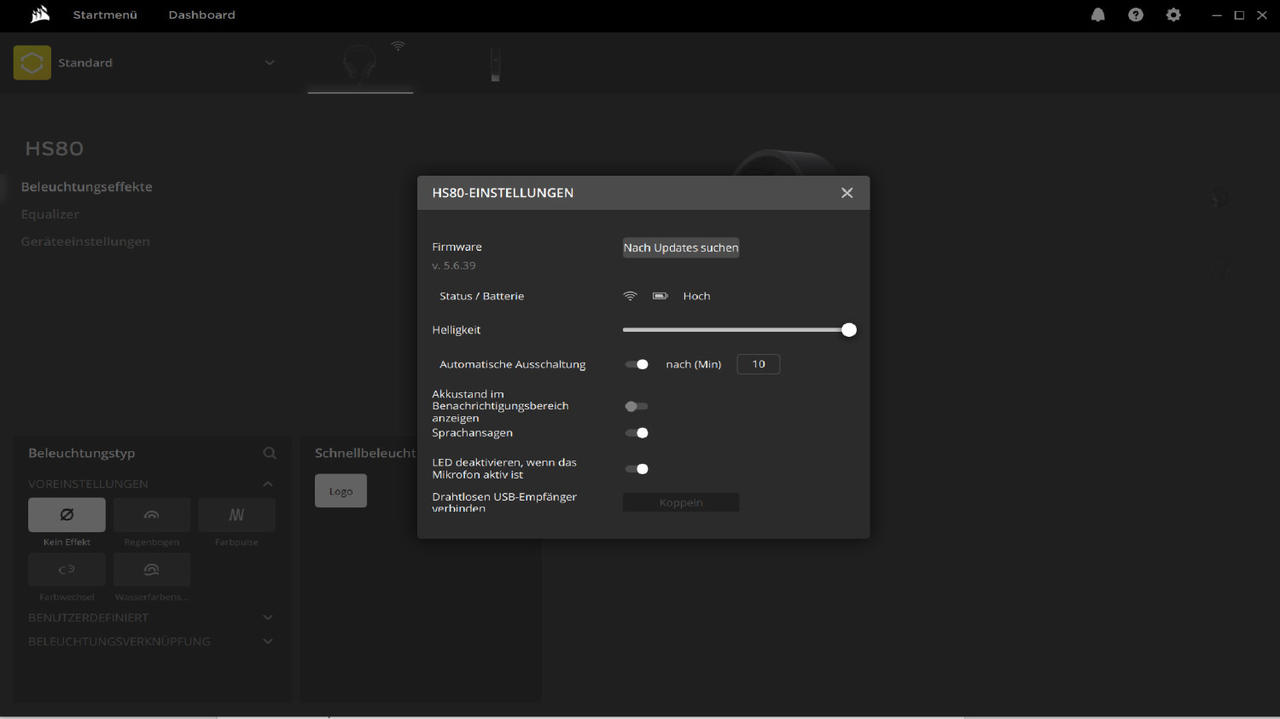Toggle Automatische Ausschaltung switch

click(637, 365)
